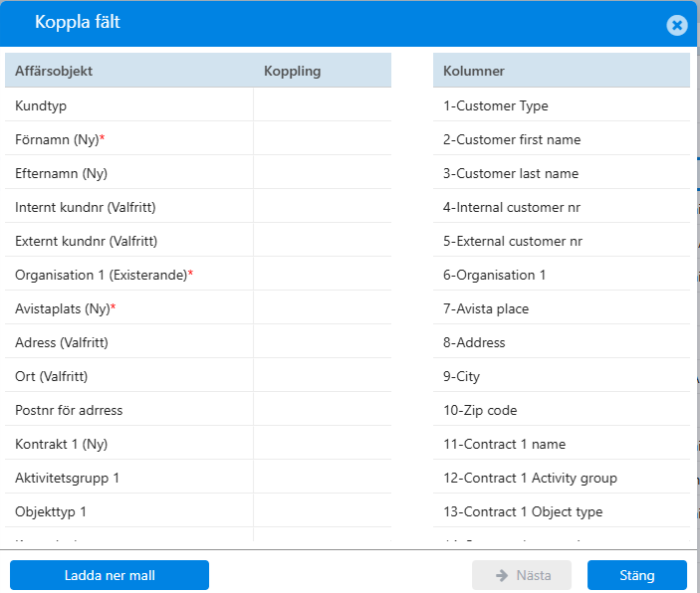Click the Koppling cell for Objekttyp 1
This screenshot has width=700, height=593.
point(322,512)
